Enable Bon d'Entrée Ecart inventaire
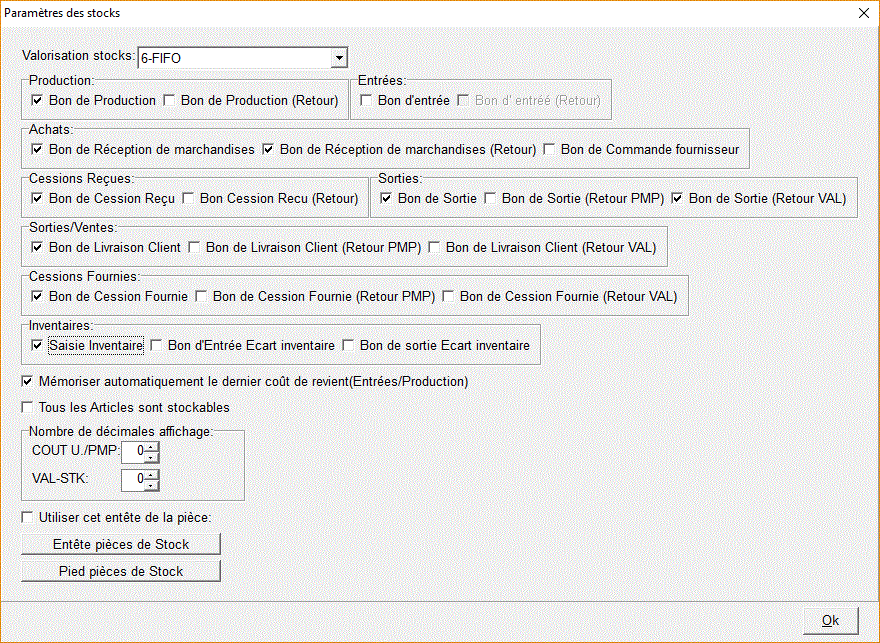 156,345
